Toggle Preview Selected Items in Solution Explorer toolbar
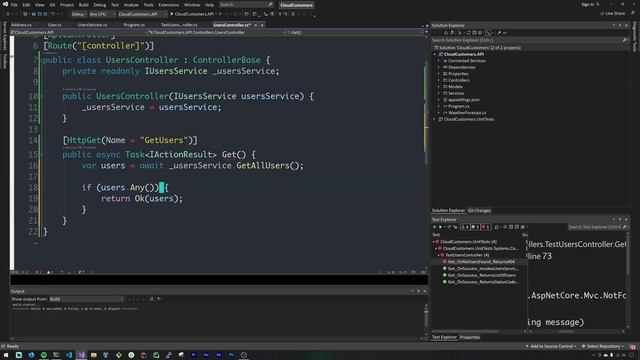The width and height of the screenshot is (640, 360). tap(505, 33)
